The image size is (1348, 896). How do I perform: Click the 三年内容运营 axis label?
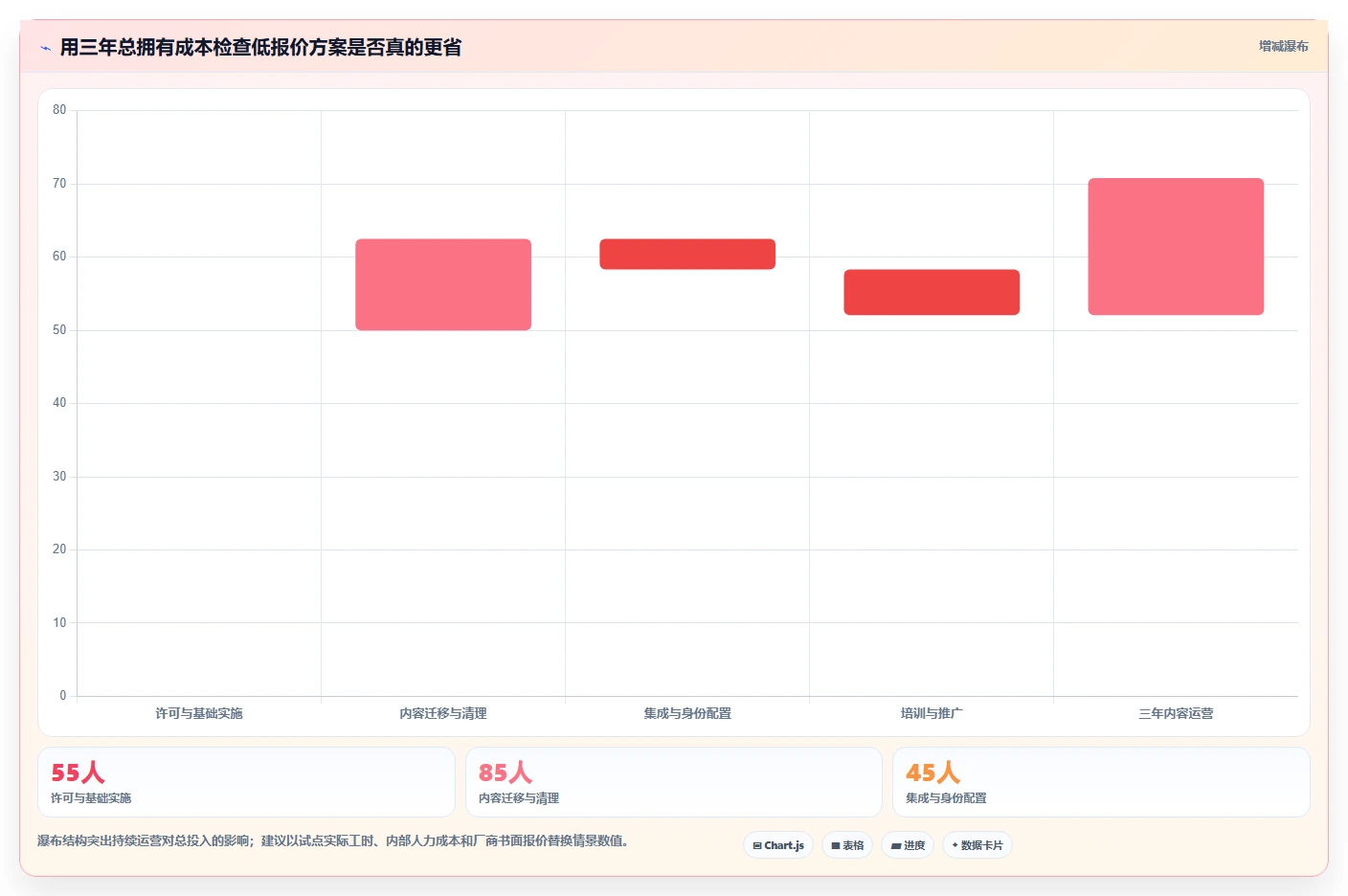1176,713
